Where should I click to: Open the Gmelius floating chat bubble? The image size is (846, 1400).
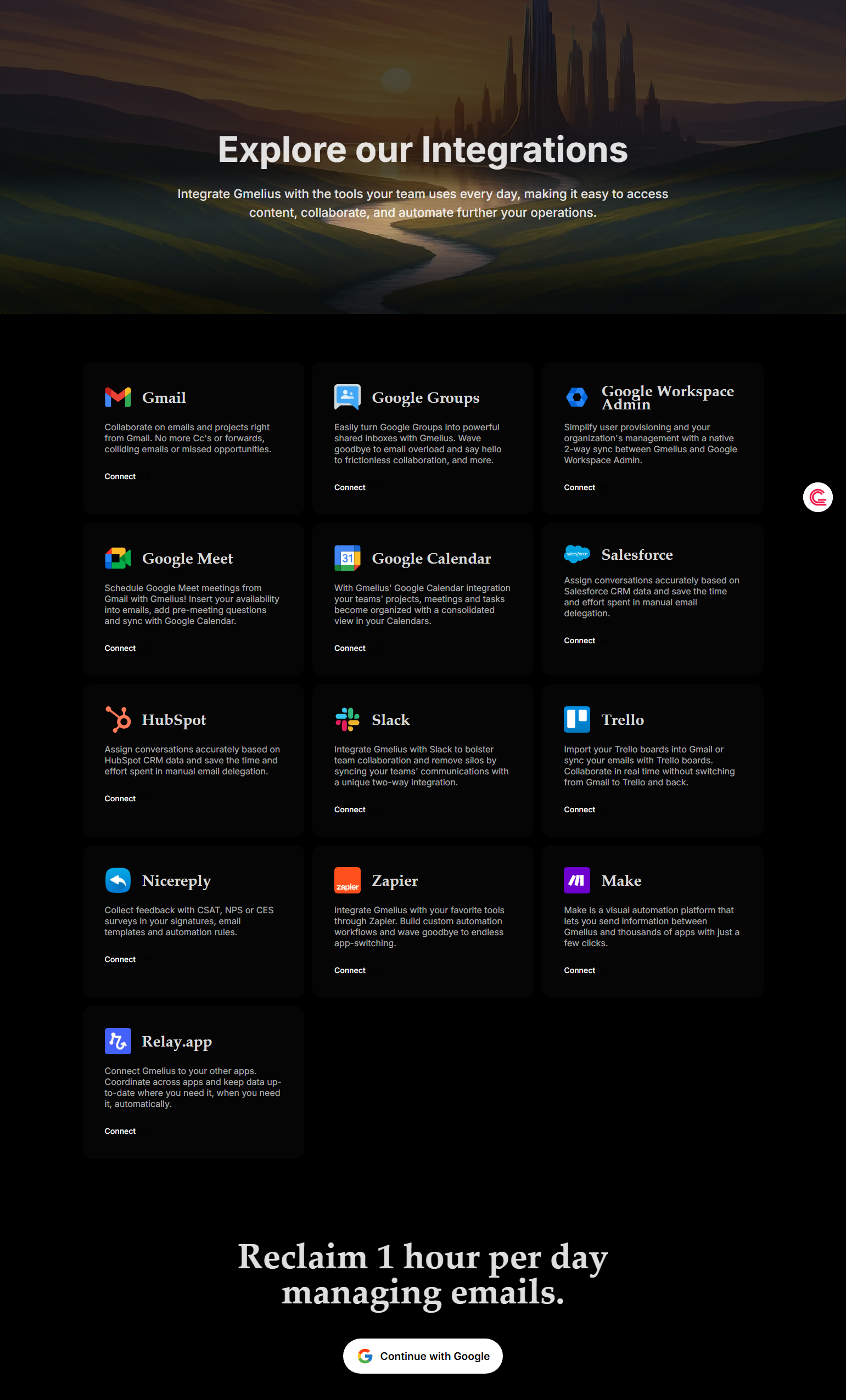(x=817, y=497)
